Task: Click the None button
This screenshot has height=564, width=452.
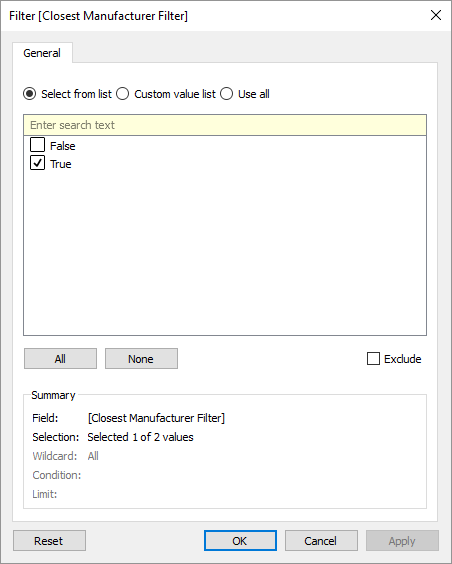Action: tap(141, 359)
